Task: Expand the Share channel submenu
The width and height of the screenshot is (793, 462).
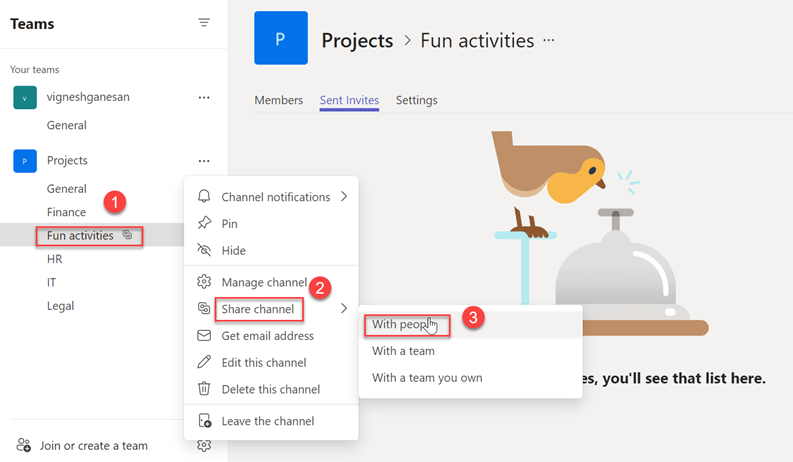Action: tap(344, 309)
